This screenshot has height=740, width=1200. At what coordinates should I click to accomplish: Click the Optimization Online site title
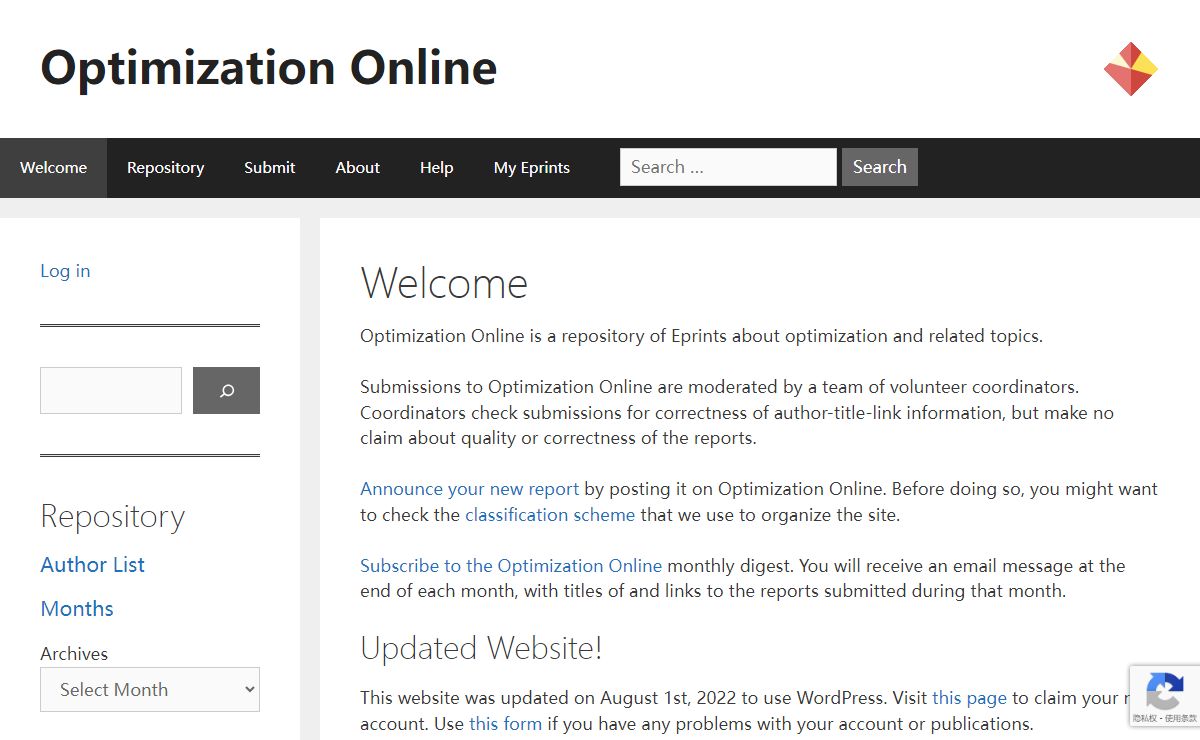tap(268, 69)
